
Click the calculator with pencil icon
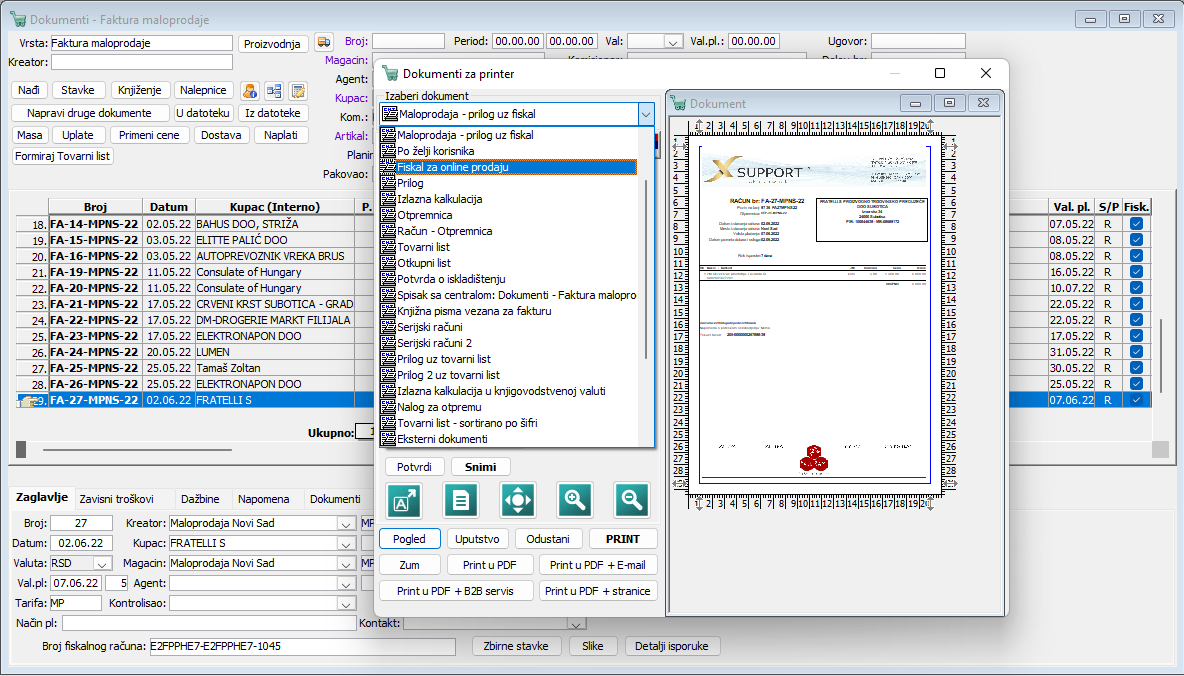298,91
